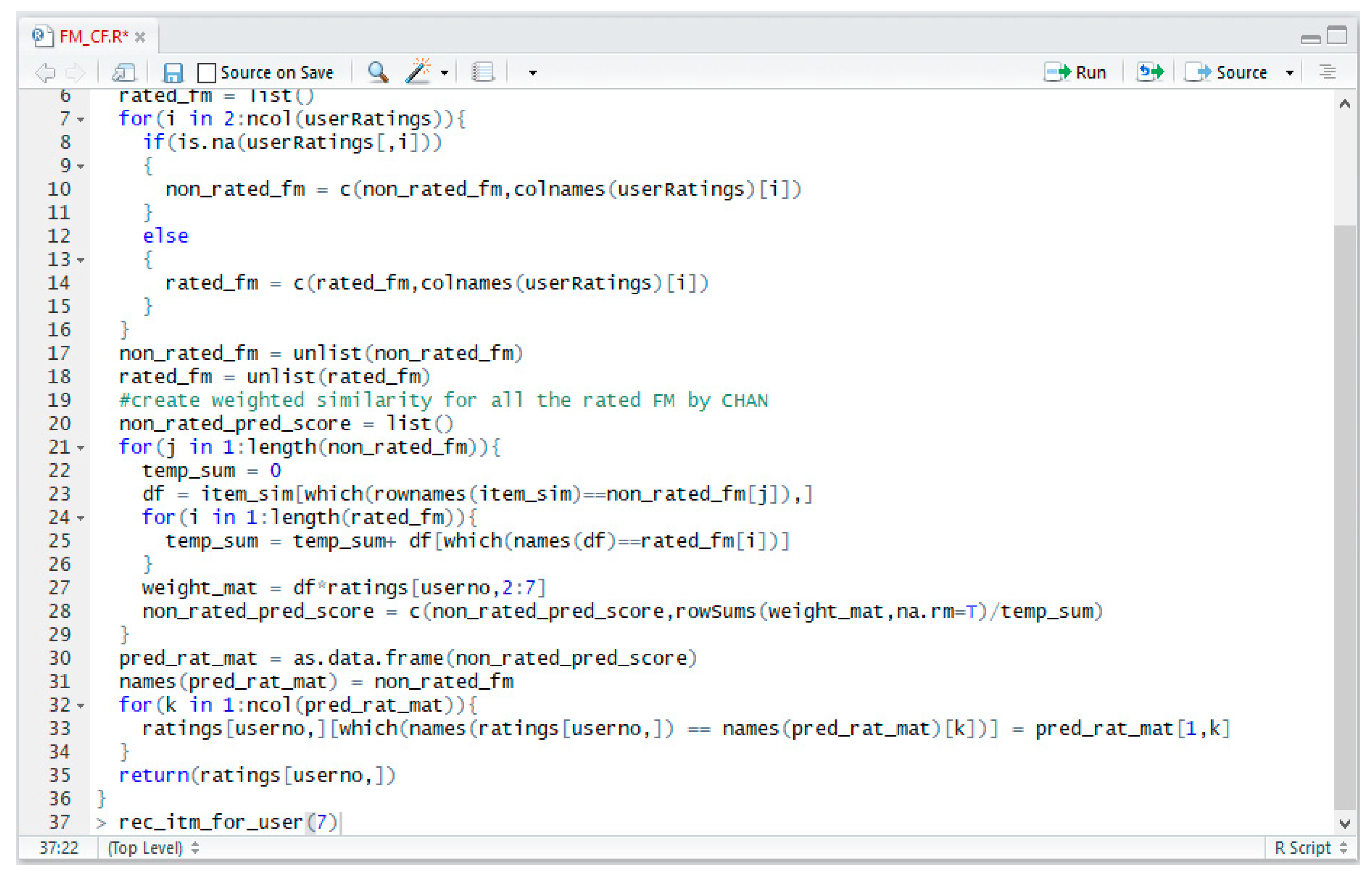Click 'weight_mat' assignment on line 27
1372x876 pixels.
pos(344,589)
